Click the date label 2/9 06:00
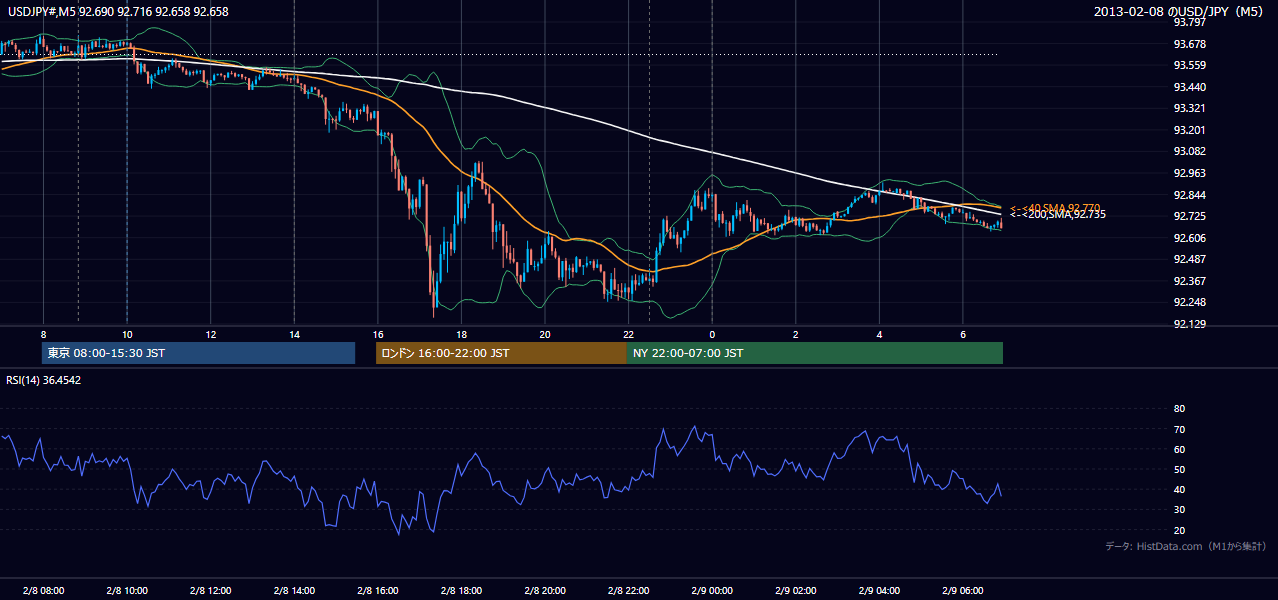The image size is (1278, 600). pos(962,591)
